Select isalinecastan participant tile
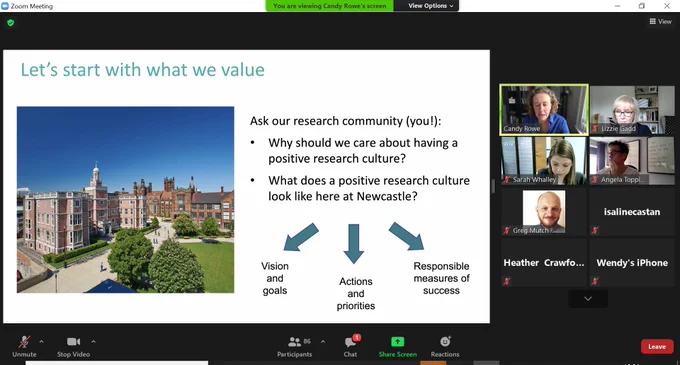This screenshot has height=365, width=680. click(x=632, y=212)
